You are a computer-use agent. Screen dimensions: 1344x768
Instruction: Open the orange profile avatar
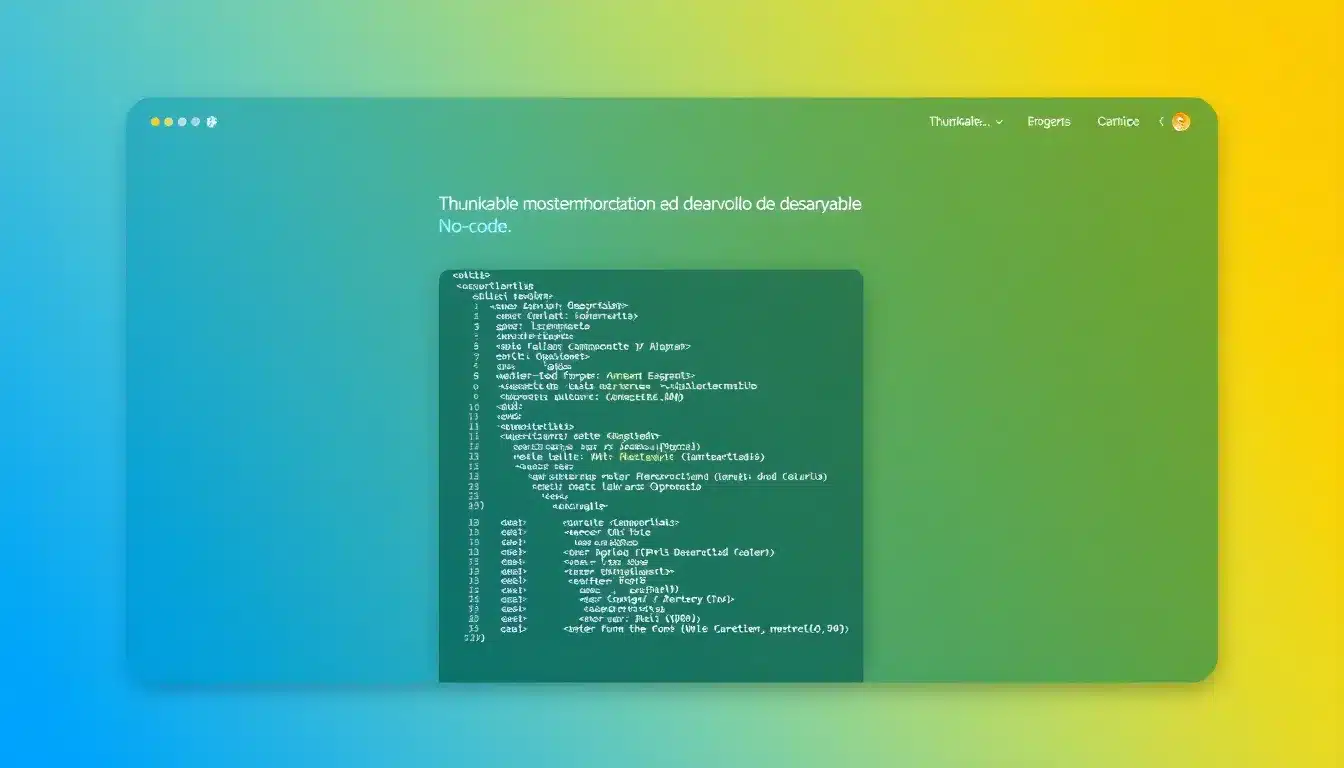(x=1181, y=122)
